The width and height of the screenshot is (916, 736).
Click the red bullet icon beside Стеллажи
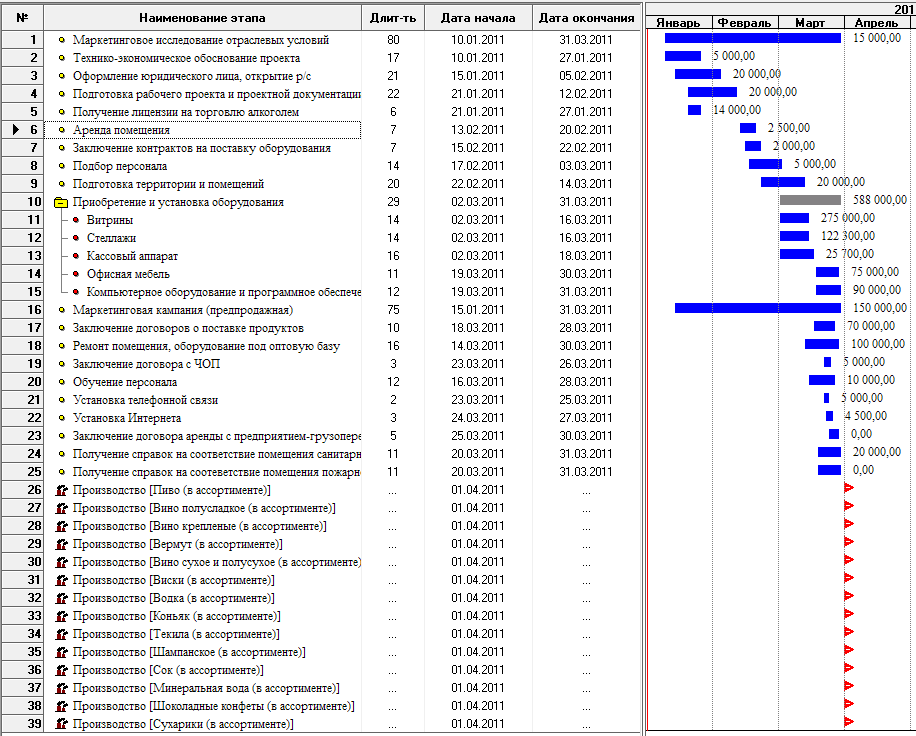click(76, 238)
